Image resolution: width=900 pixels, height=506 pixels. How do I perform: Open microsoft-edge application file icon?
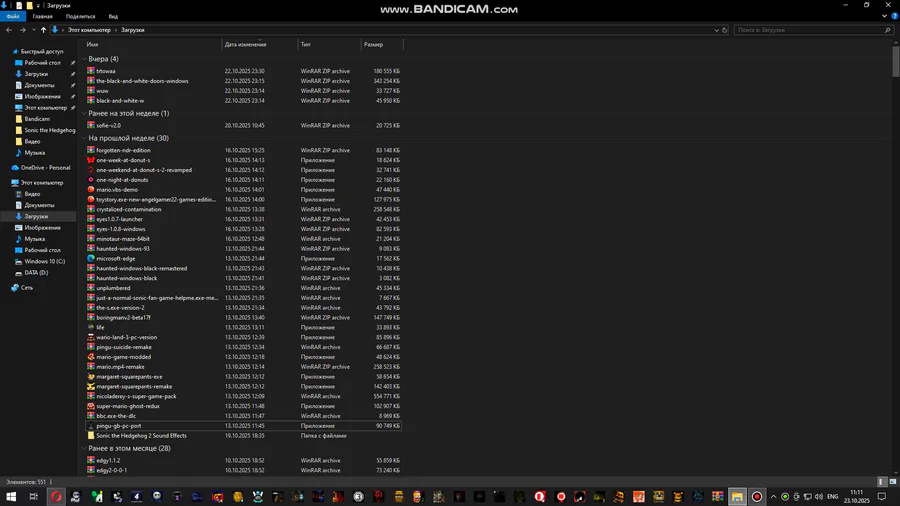(x=91, y=258)
